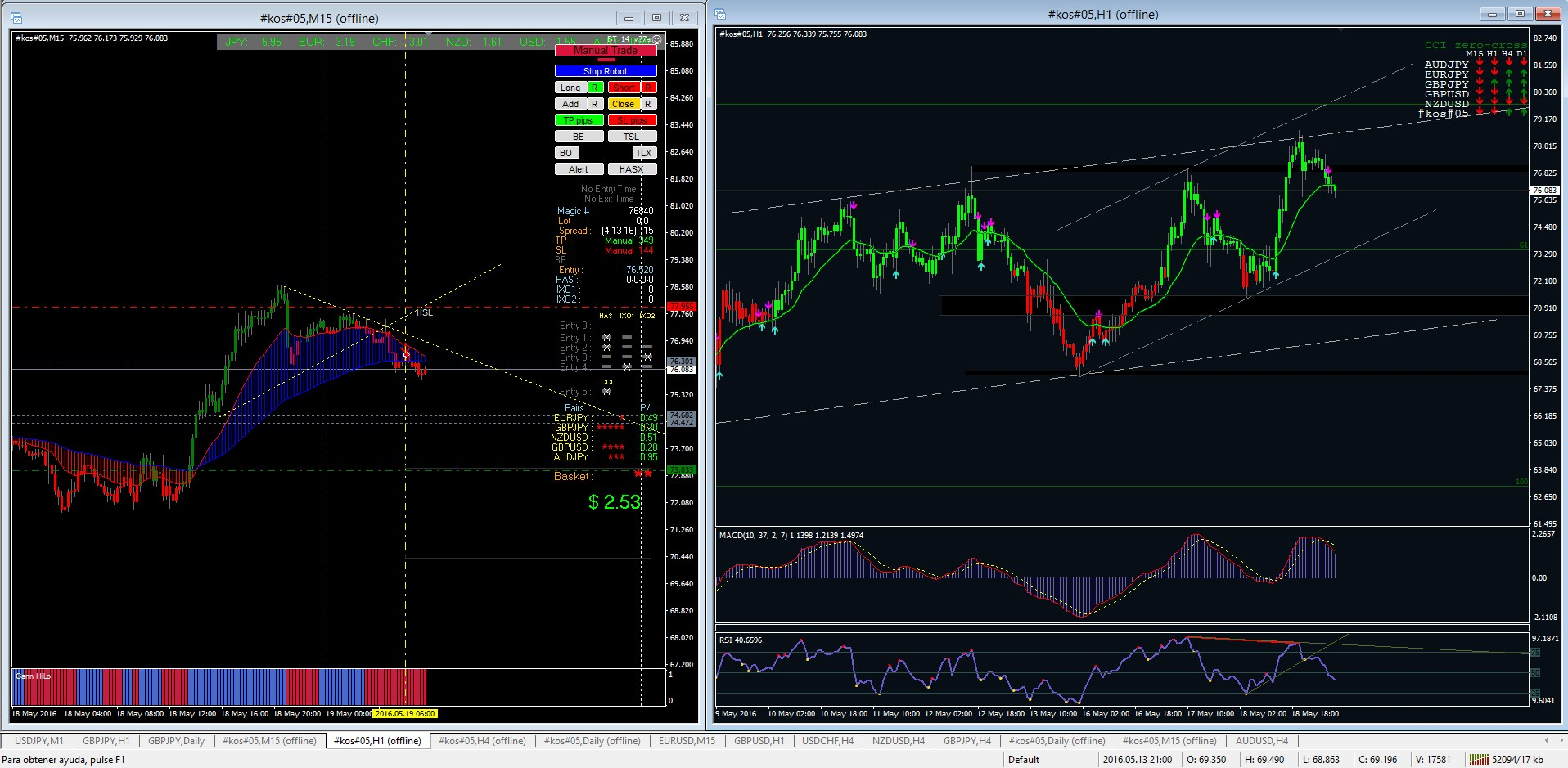This screenshot has width=1568, height=768.
Task: Click the yellow Close button in trade panel
Action: click(624, 104)
